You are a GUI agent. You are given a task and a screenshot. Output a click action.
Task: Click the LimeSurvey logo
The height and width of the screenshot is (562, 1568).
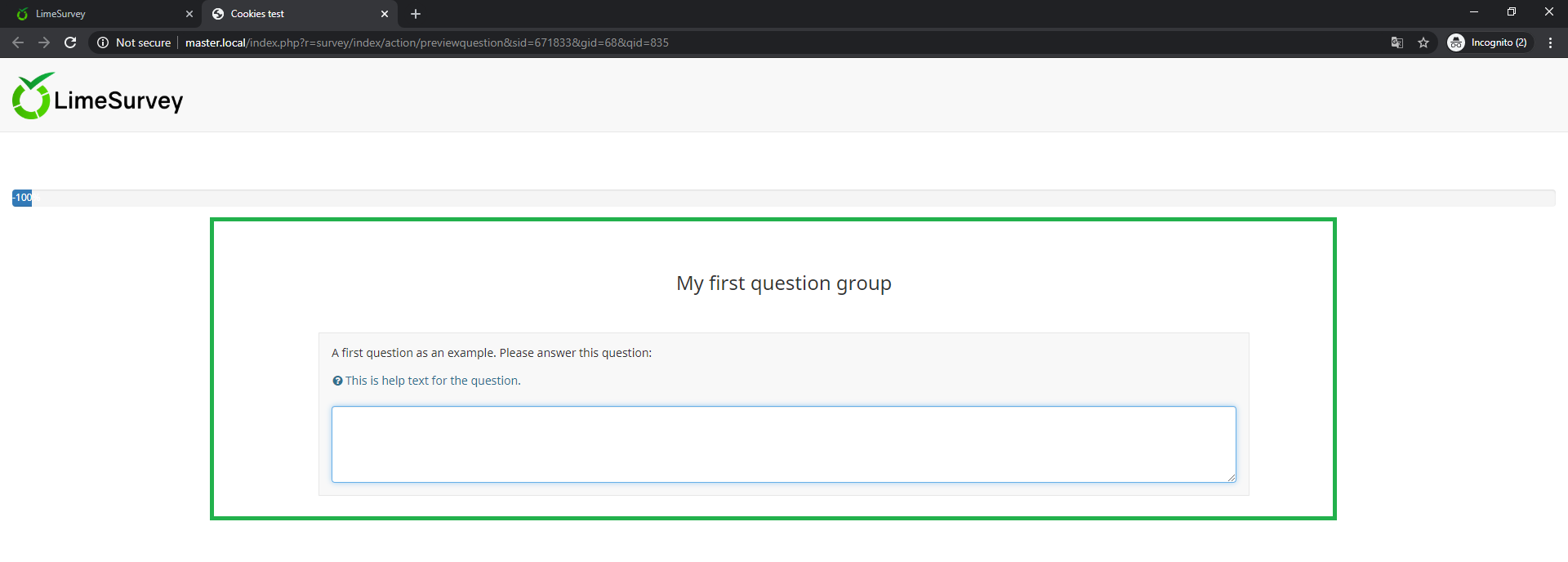pyautogui.click(x=98, y=96)
